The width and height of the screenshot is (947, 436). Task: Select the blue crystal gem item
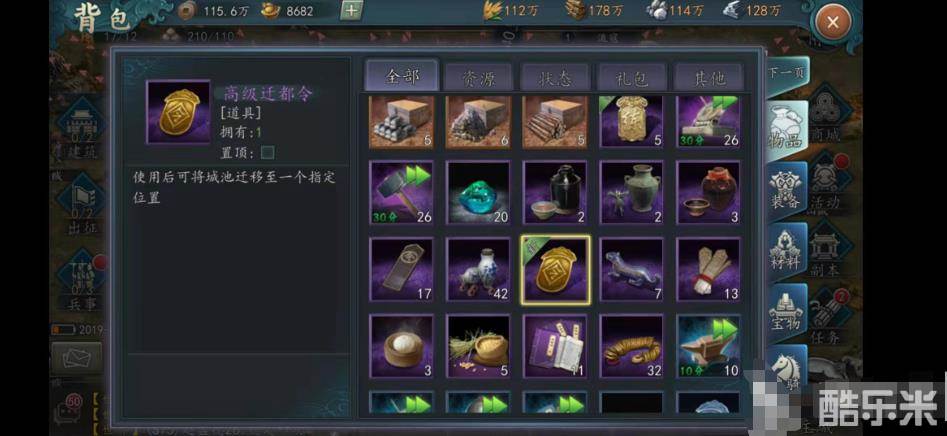click(x=478, y=193)
